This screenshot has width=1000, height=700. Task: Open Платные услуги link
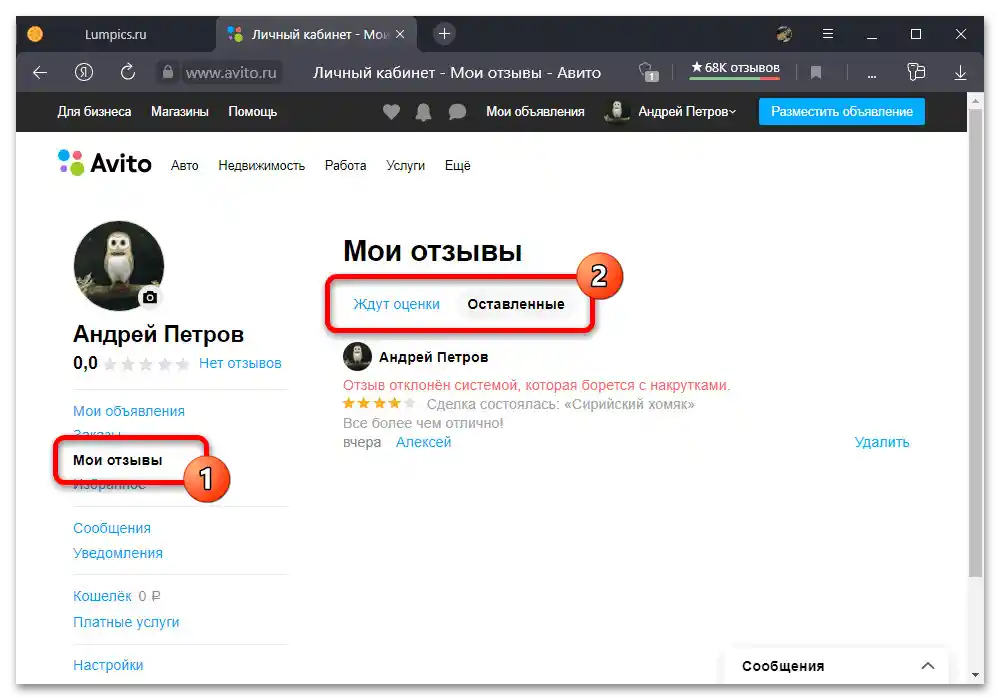(126, 622)
